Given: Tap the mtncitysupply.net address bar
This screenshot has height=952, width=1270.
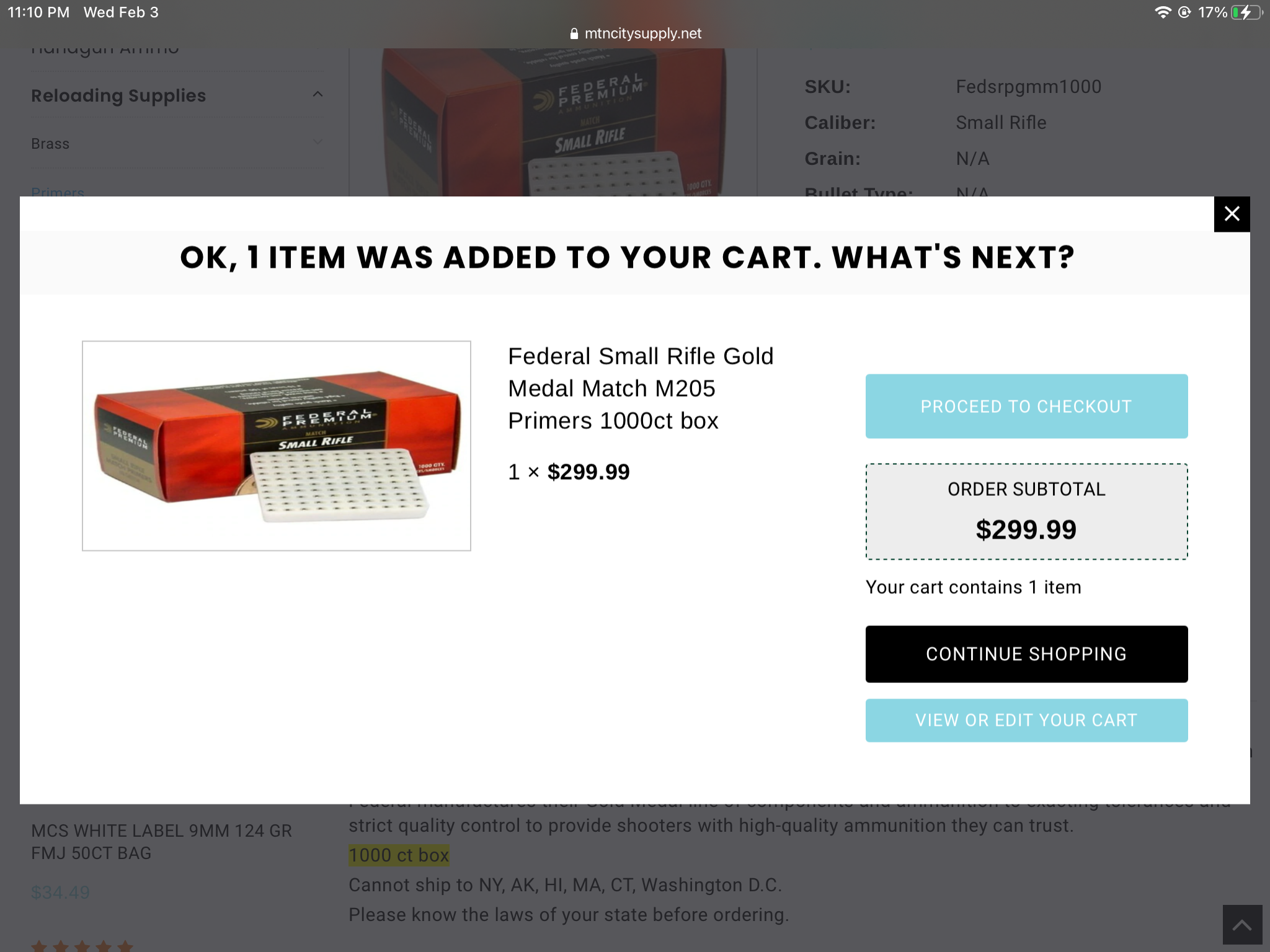Looking at the screenshot, I should tap(642, 33).
